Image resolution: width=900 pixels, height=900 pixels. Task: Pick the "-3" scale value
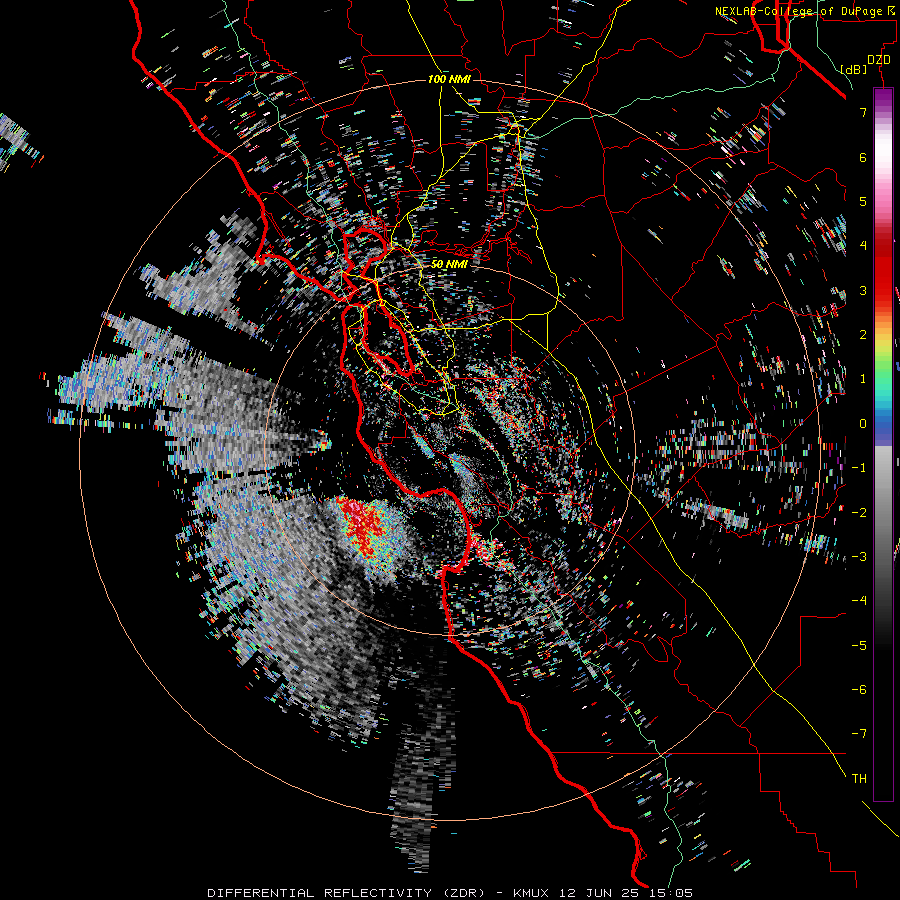[x=859, y=556]
